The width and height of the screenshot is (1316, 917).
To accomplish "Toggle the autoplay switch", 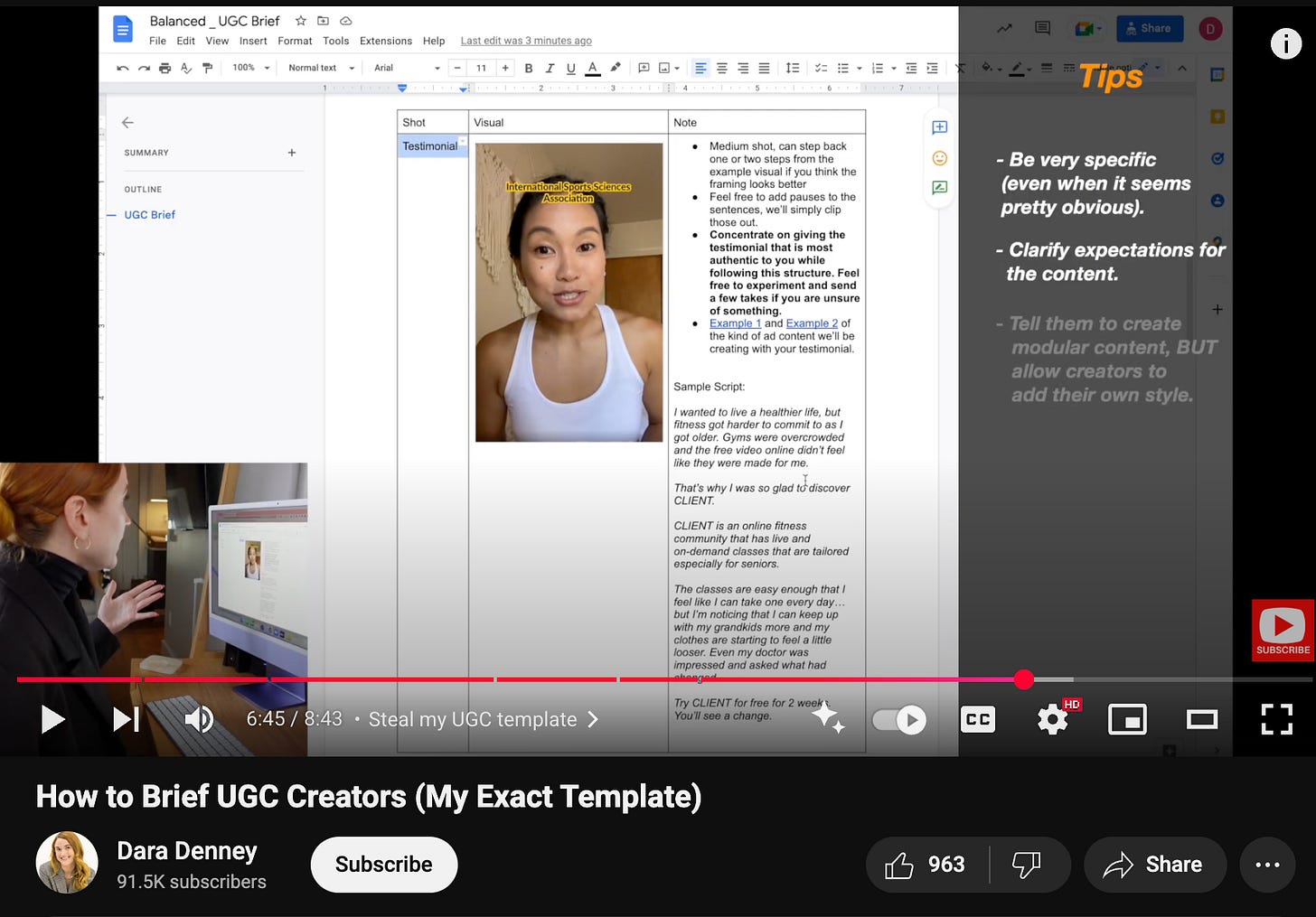I will (899, 720).
